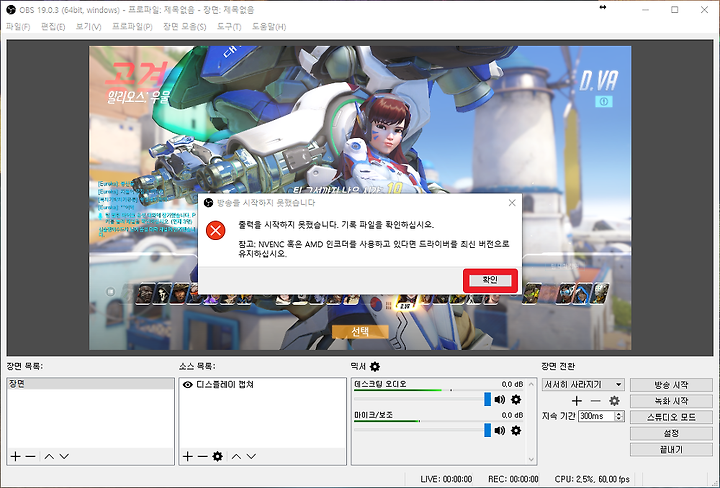Click the 끝내기 button
This screenshot has height=488, width=720.
point(671,449)
